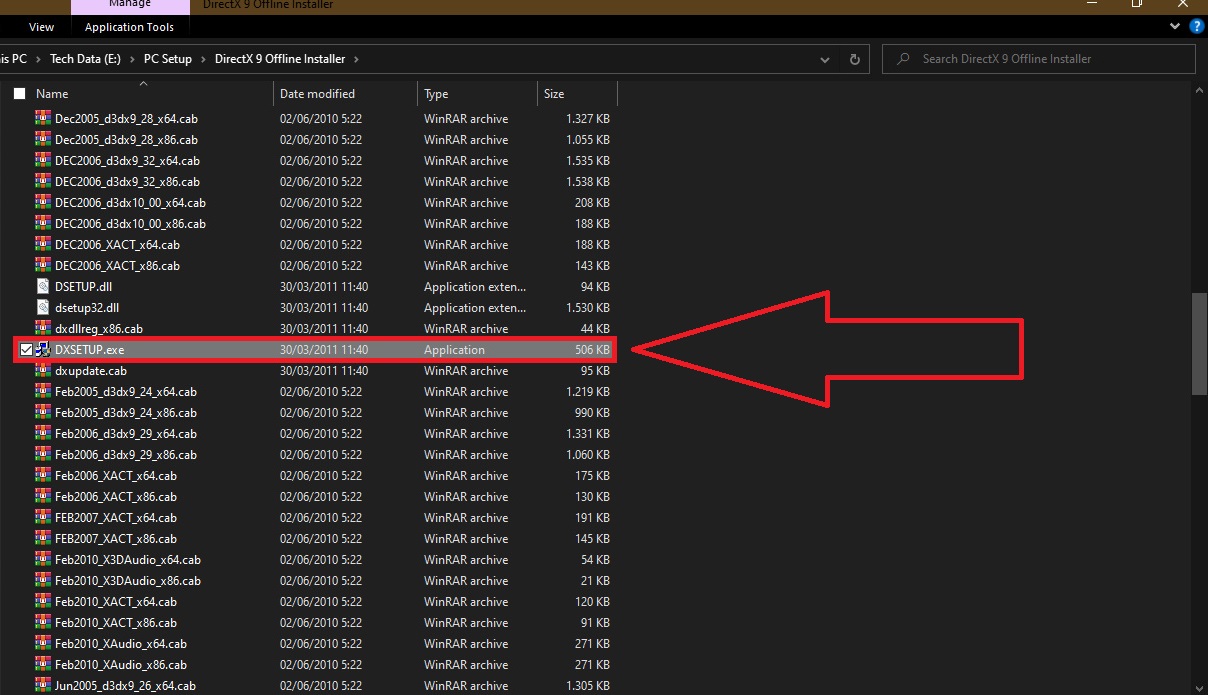Click the 506 KB size of DXSETUP.exe

pyautogui.click(x=592, y=349)
